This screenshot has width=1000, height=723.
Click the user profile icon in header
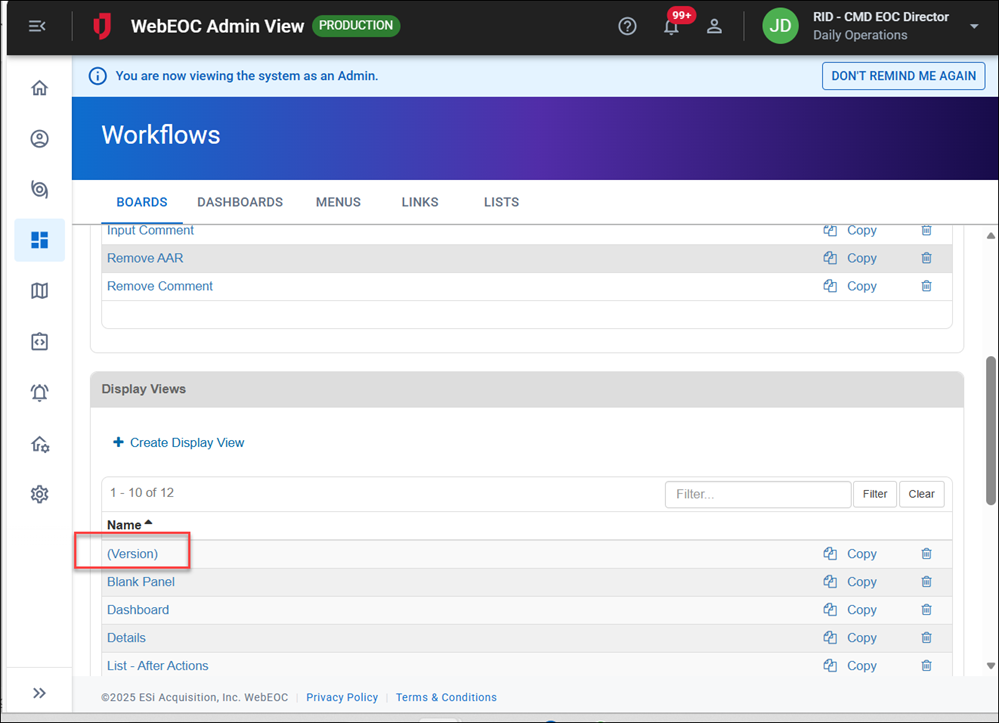coord(714,27)
